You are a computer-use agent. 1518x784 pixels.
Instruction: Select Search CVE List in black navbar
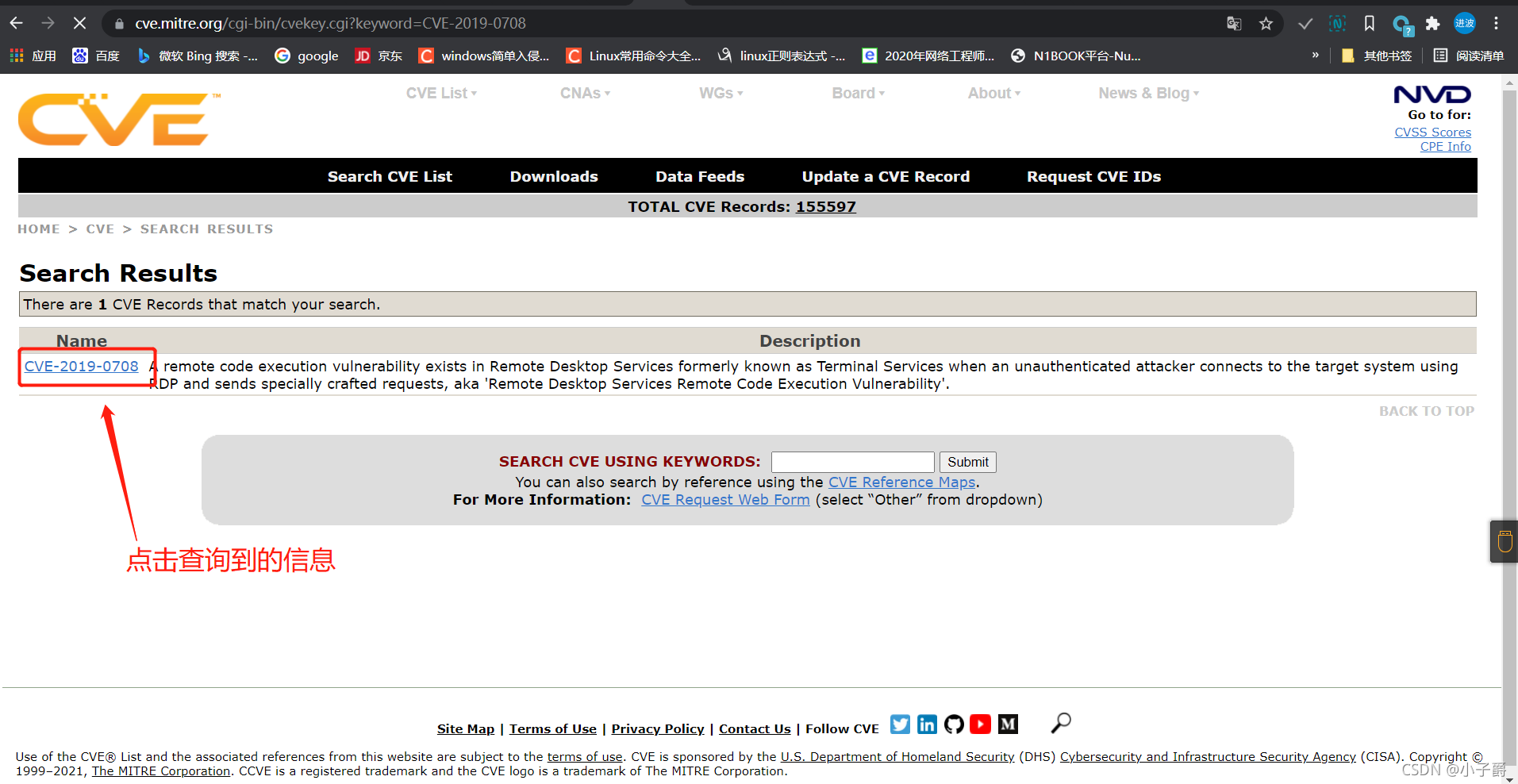390,176
